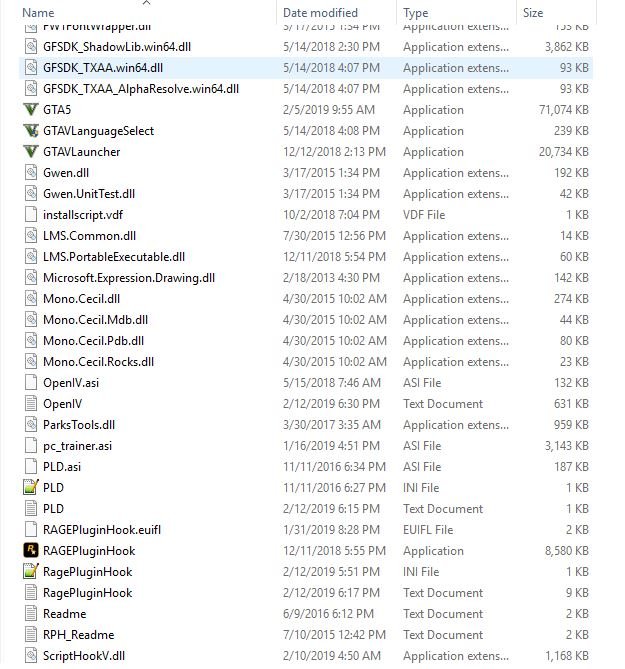Click the Gwen.UnitTest.dll file icon
Screen dimensions: 625x669
(x=31, y=194)
